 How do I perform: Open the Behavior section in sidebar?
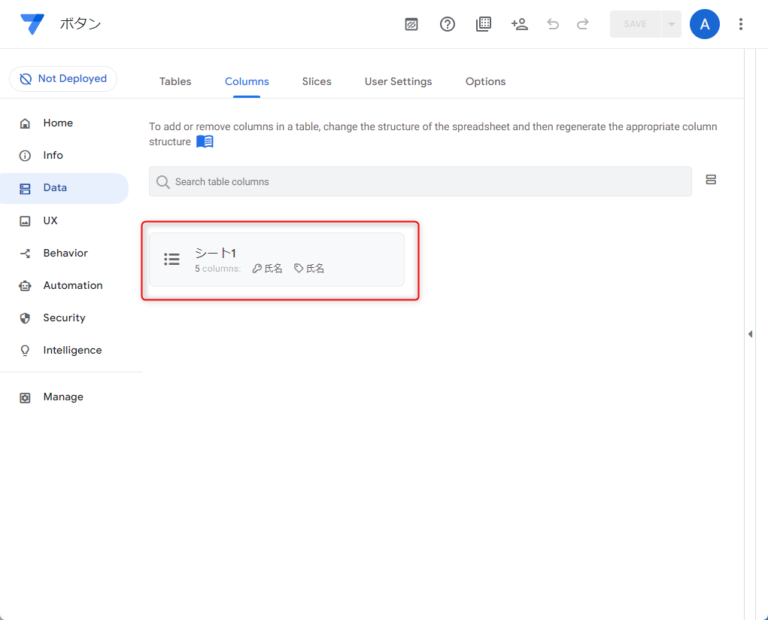(x=65, y=253)
